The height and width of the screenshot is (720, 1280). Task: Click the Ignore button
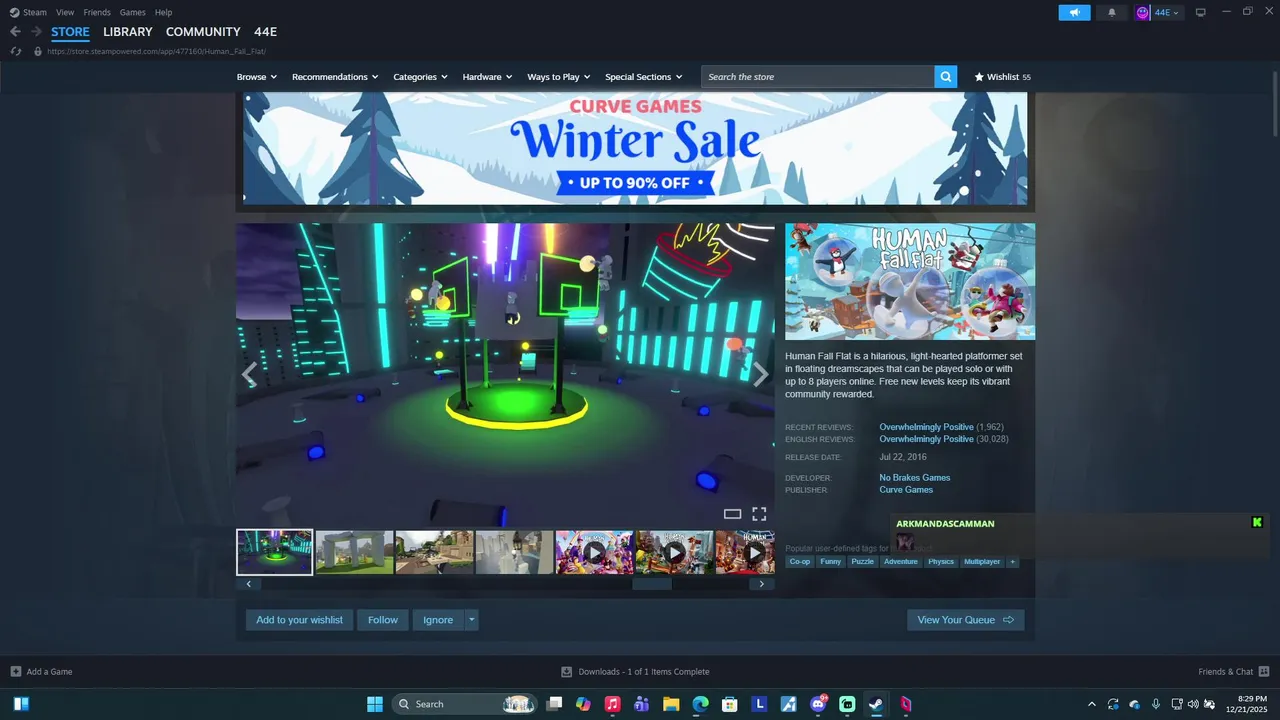coord(438,620)
